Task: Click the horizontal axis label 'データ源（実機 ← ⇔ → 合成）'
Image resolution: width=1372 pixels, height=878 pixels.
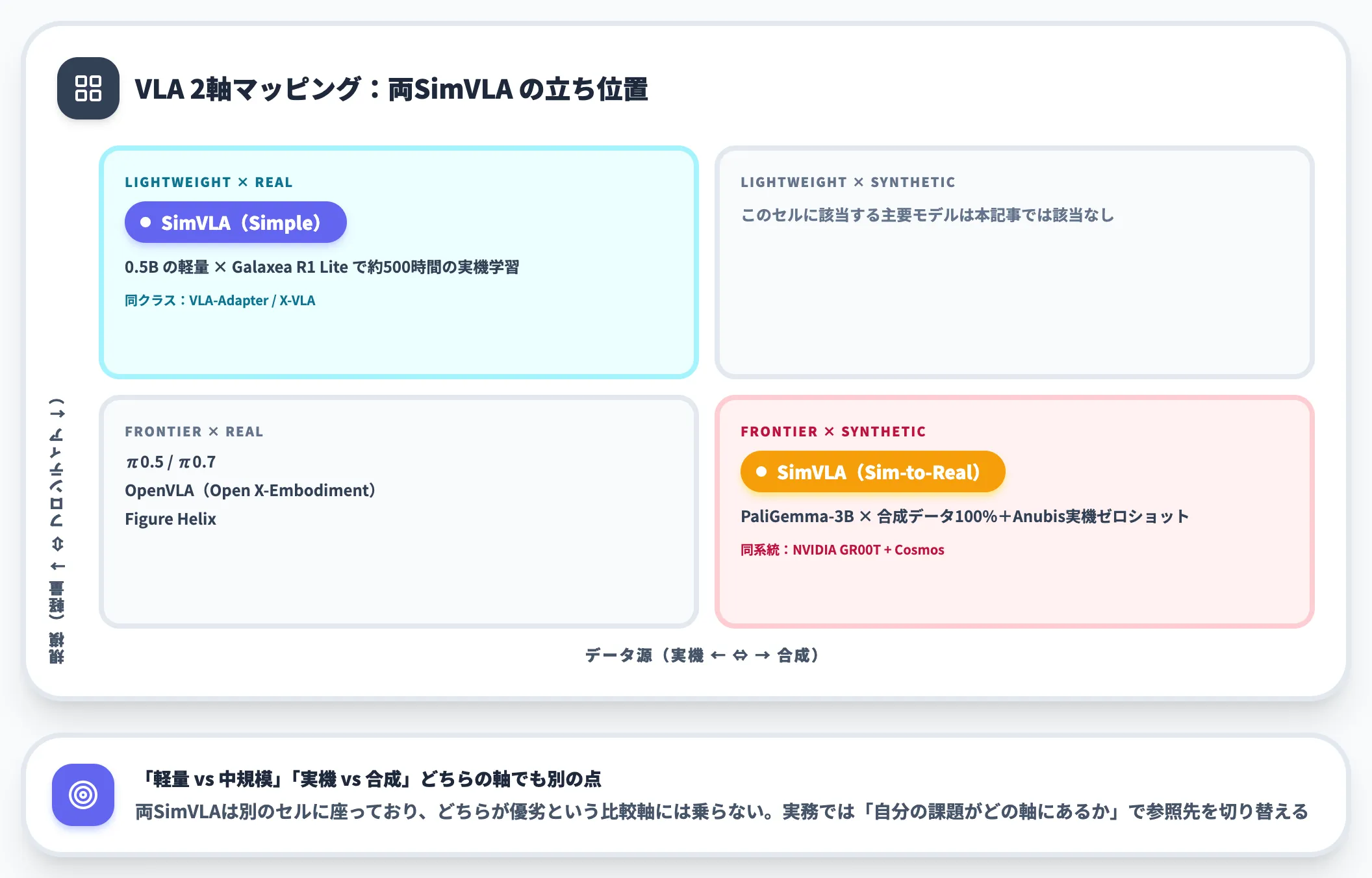Action: click(x=702, y=655)
